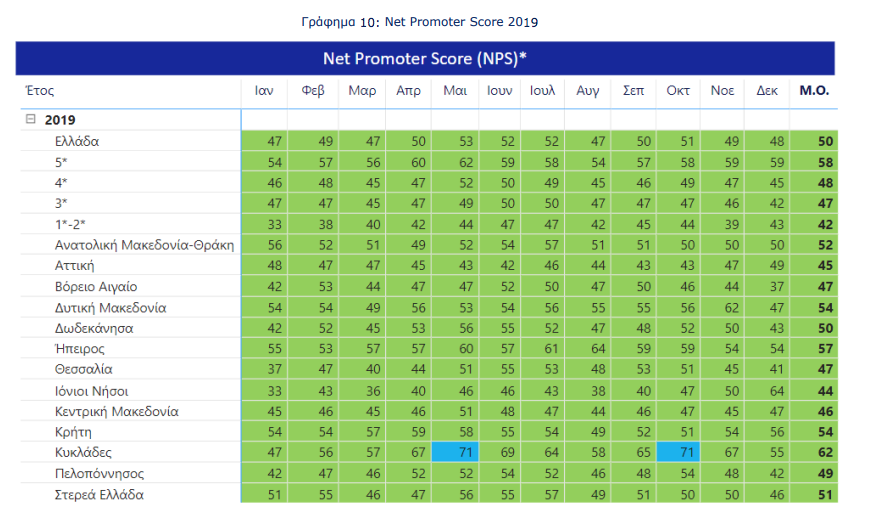The image size is (882, 532).
Task: Click the Μ.Ο. average column header
Action: (x=814, y=91)
